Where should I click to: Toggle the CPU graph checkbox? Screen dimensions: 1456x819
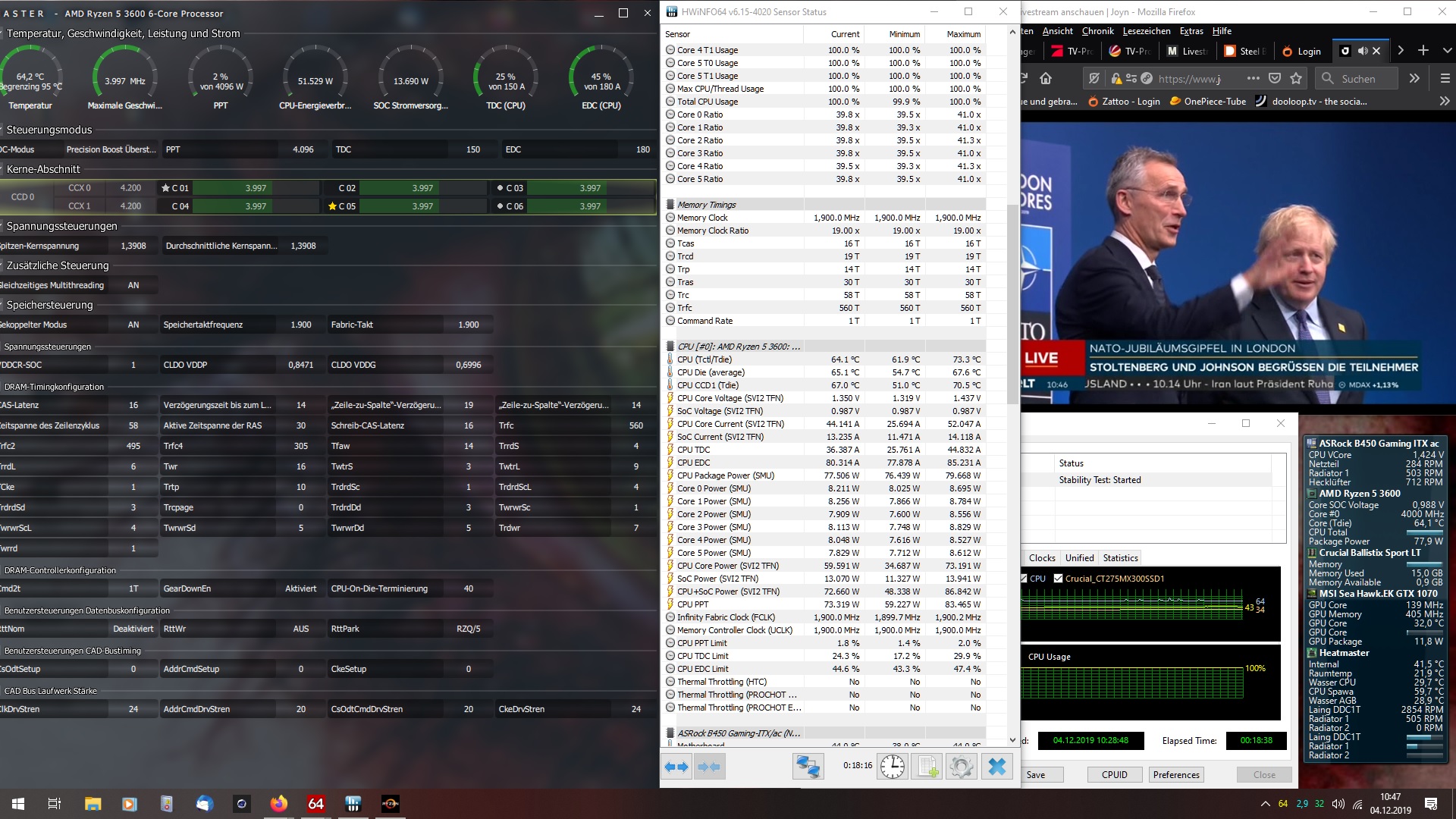(x=1022, y=579)
